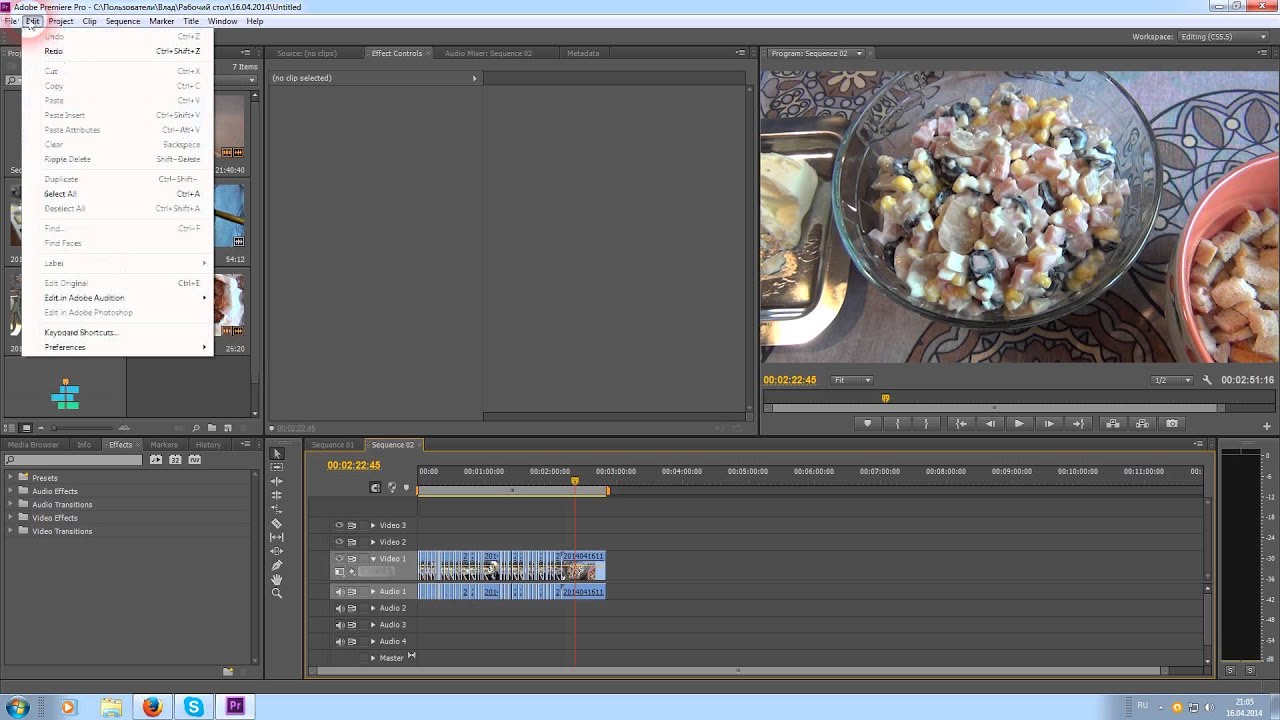Filter by 32-bit effects
1280x720 pixels.
point(175,460)
